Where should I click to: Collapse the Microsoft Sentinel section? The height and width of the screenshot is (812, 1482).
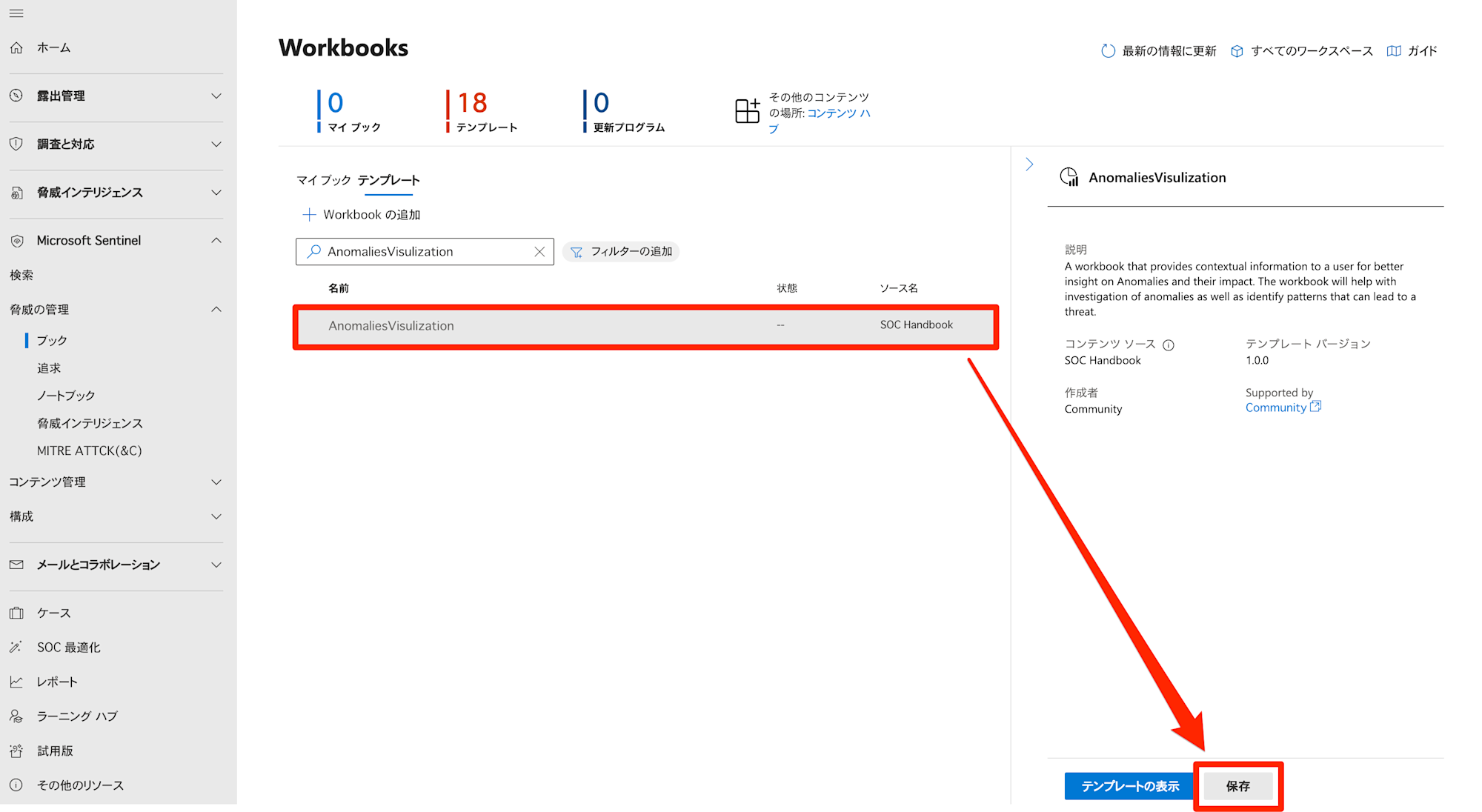point(216,240)
